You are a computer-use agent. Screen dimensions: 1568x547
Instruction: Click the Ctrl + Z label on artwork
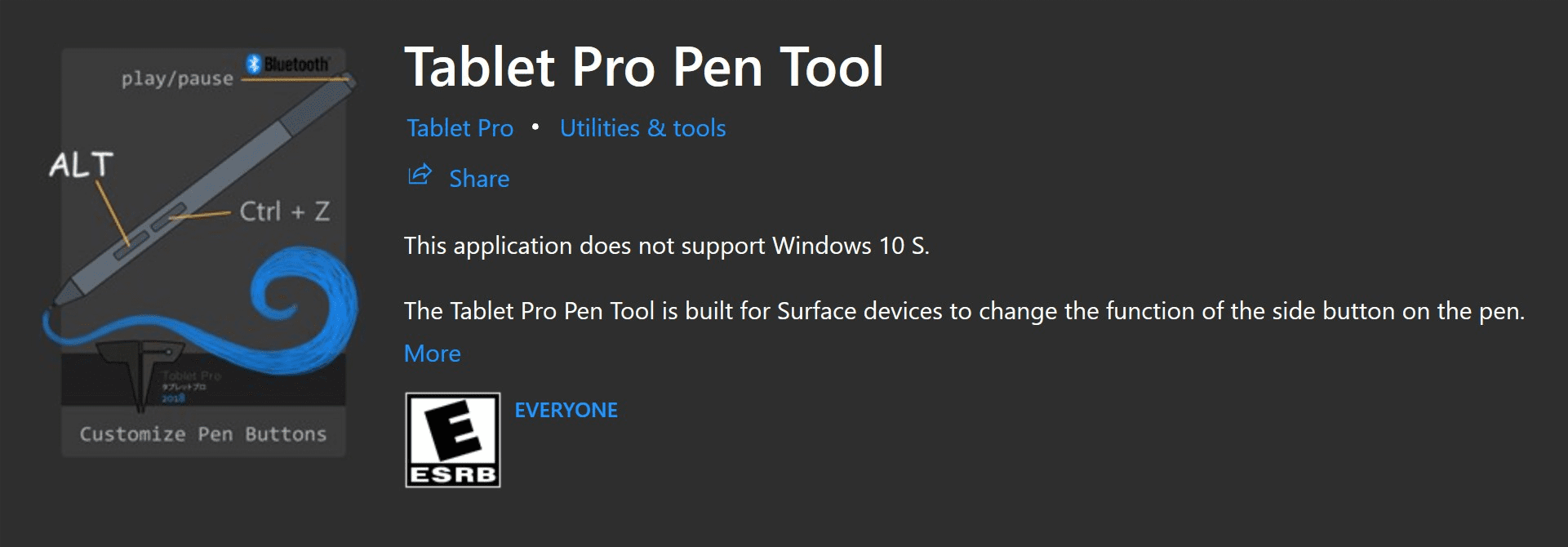coord(284,211)
